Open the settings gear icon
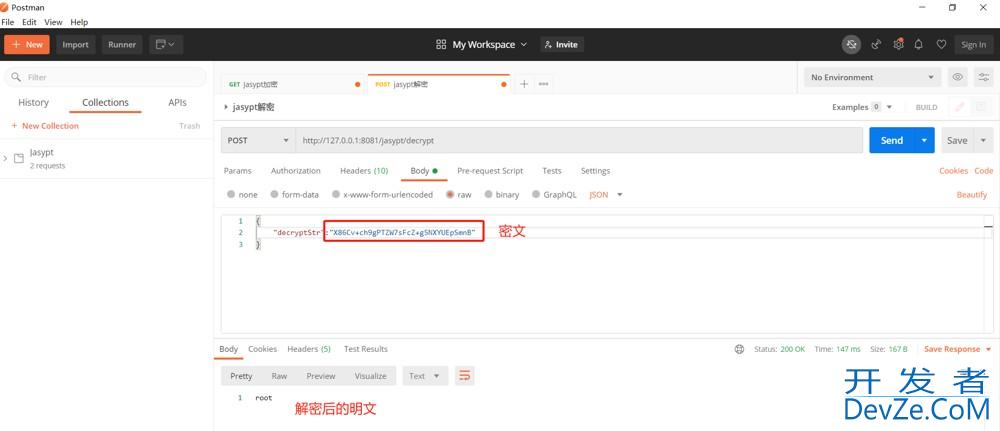Image resolution: width=1000 pixels, height=431 pixels. tap(899, 45)
